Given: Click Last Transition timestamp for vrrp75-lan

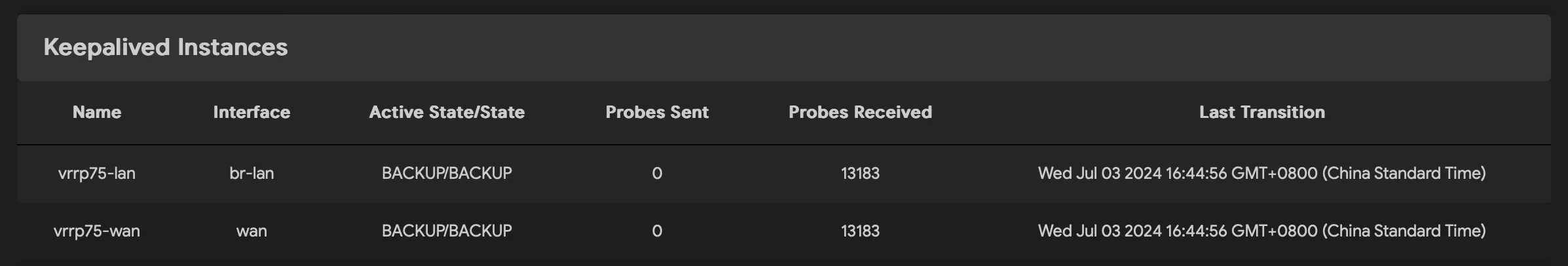Looking at the screenshot, I should (1261, 173).
